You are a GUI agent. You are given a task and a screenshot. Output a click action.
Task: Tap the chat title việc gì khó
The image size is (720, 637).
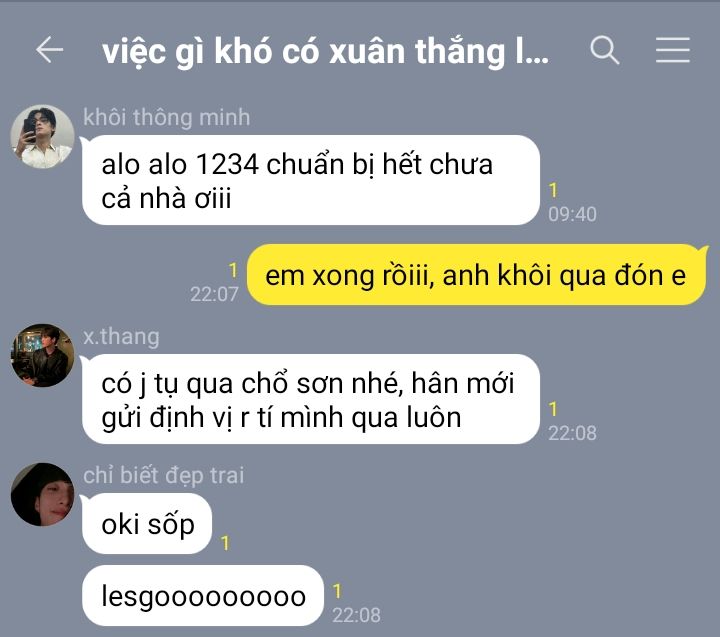coord(325,51)
